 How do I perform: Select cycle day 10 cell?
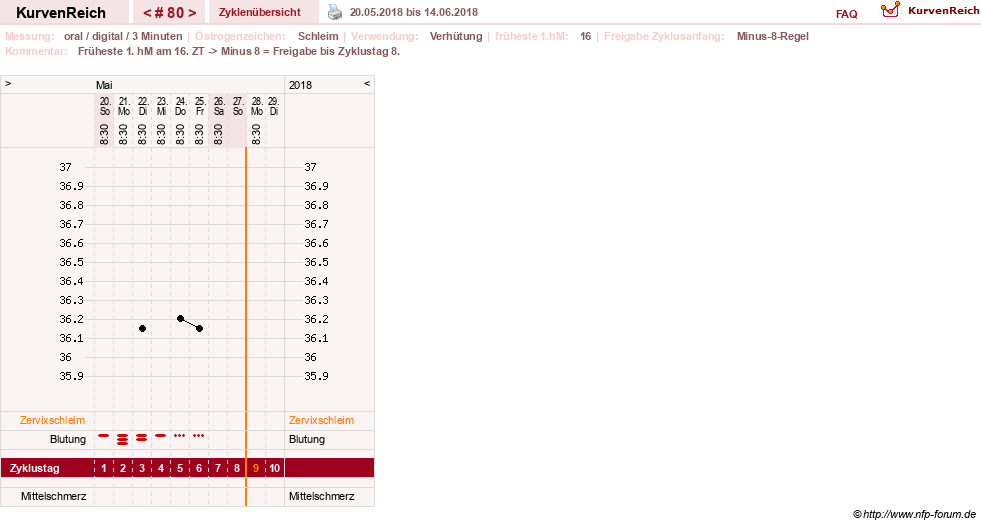click(275, 468)
